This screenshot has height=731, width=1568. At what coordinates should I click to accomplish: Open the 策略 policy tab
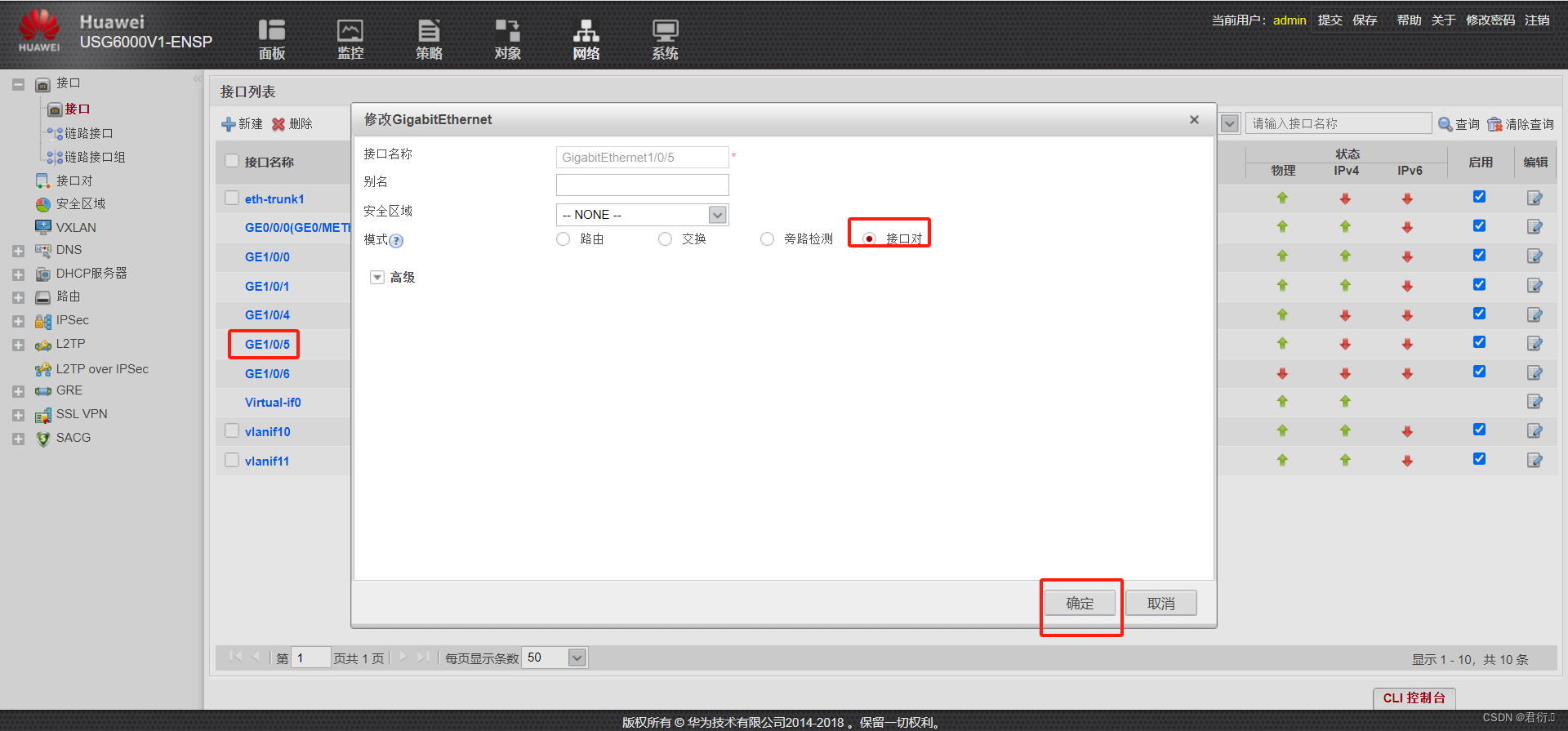(429, 39)
